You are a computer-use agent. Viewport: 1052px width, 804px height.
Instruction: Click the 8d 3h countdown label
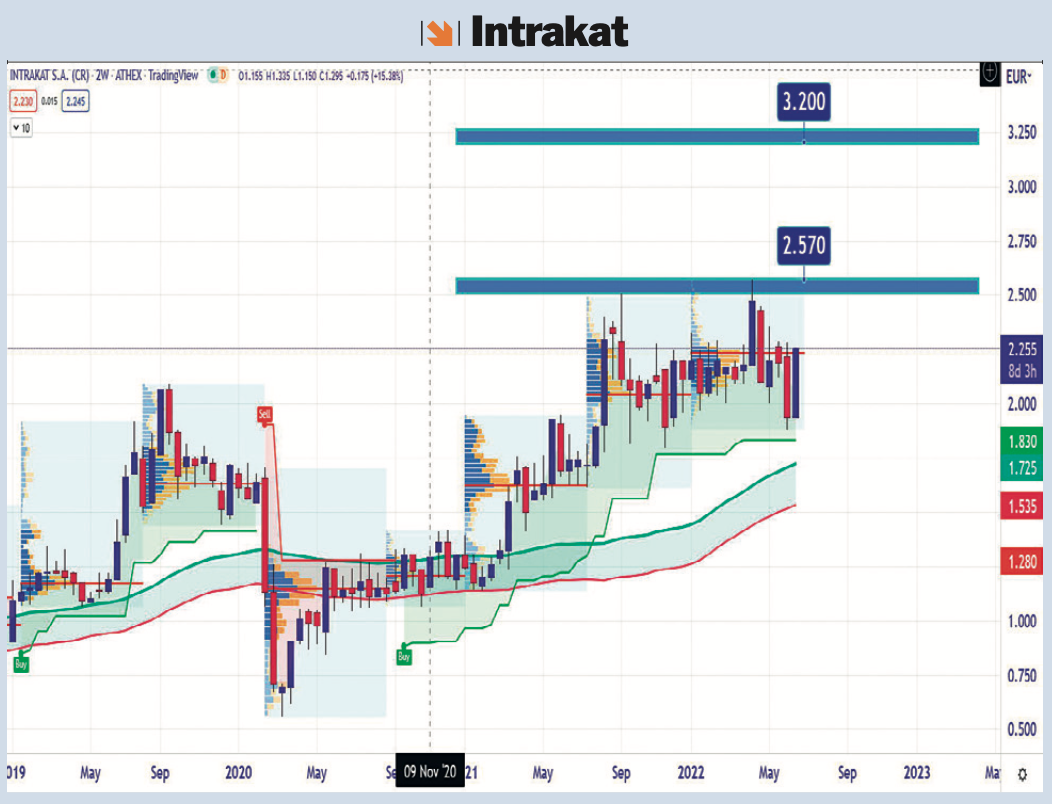pyautogui.click(x=1022, y=371)
